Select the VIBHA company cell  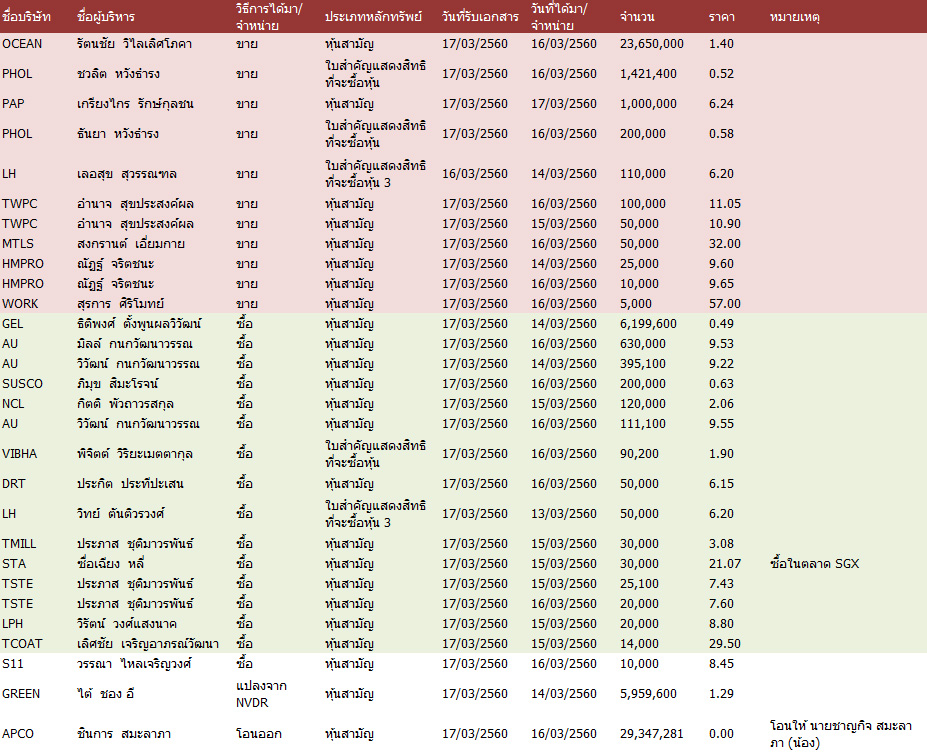coord(20,454)
